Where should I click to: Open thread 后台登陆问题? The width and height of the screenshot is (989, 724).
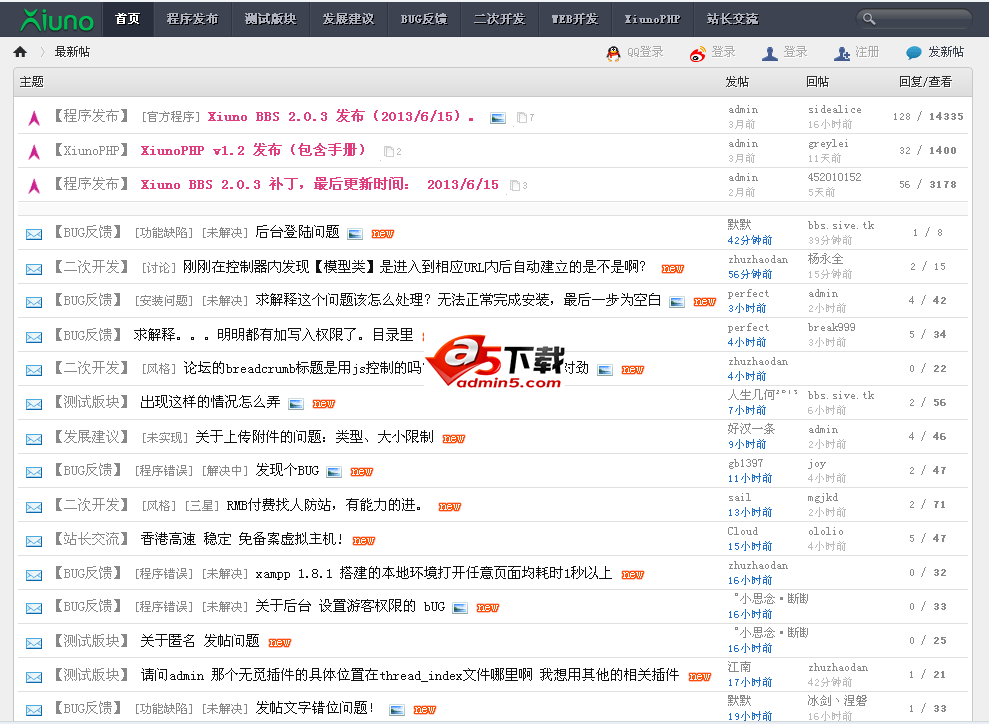(x=297, y=233)
